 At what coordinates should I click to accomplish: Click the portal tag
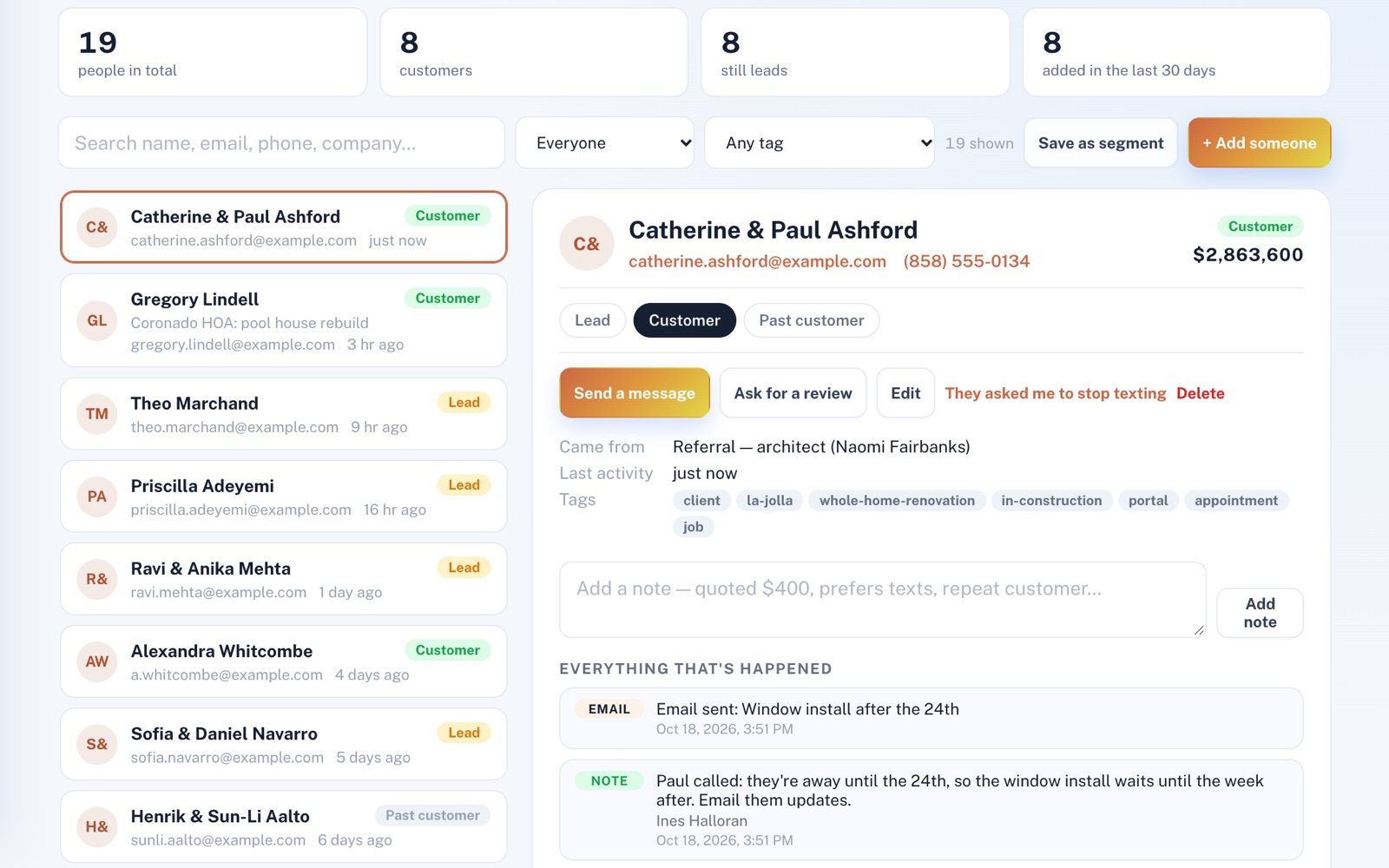tap(1148, 501)
